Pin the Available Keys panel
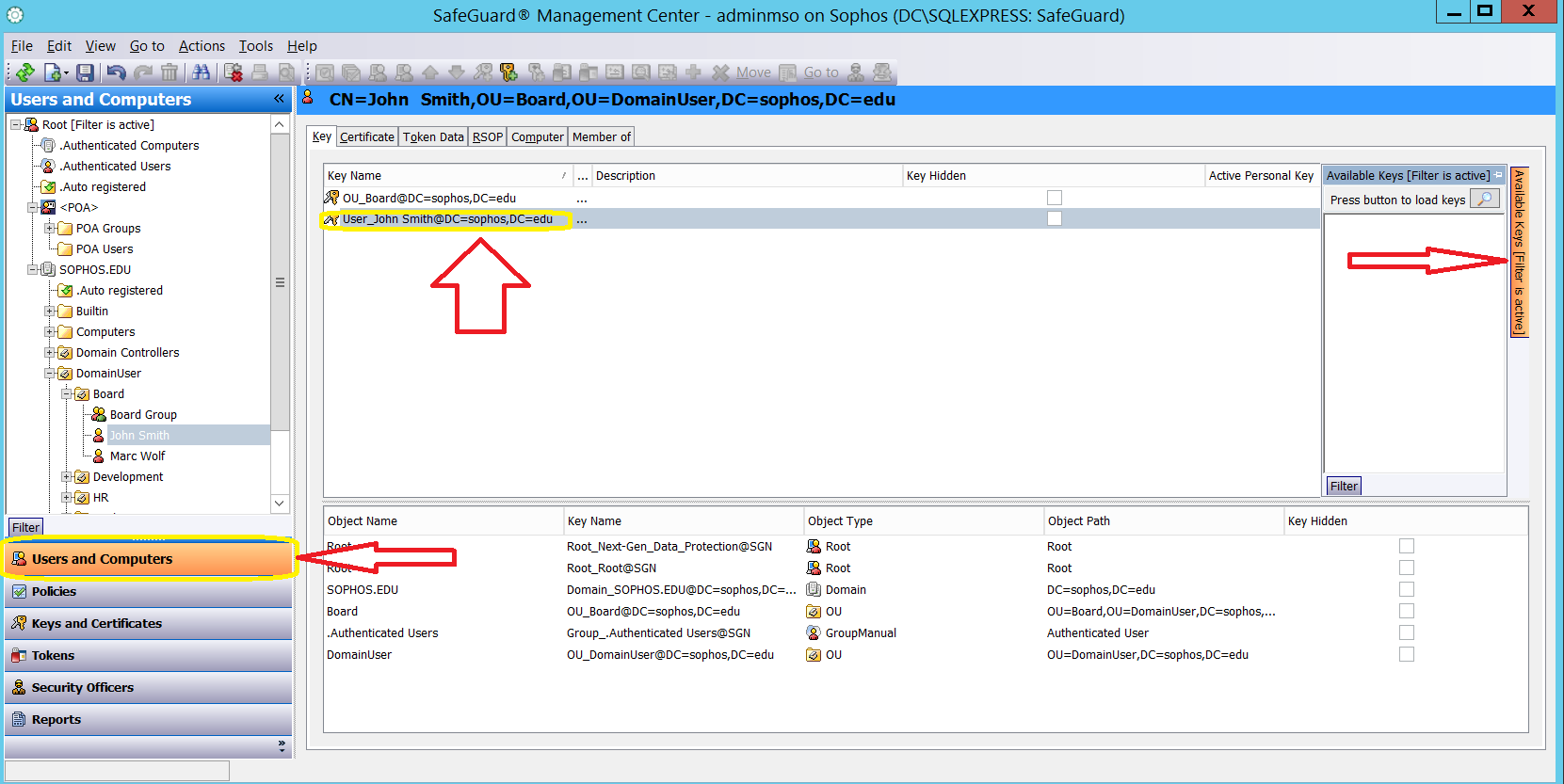This screenshot has height=784, width=1564. 1498,175
